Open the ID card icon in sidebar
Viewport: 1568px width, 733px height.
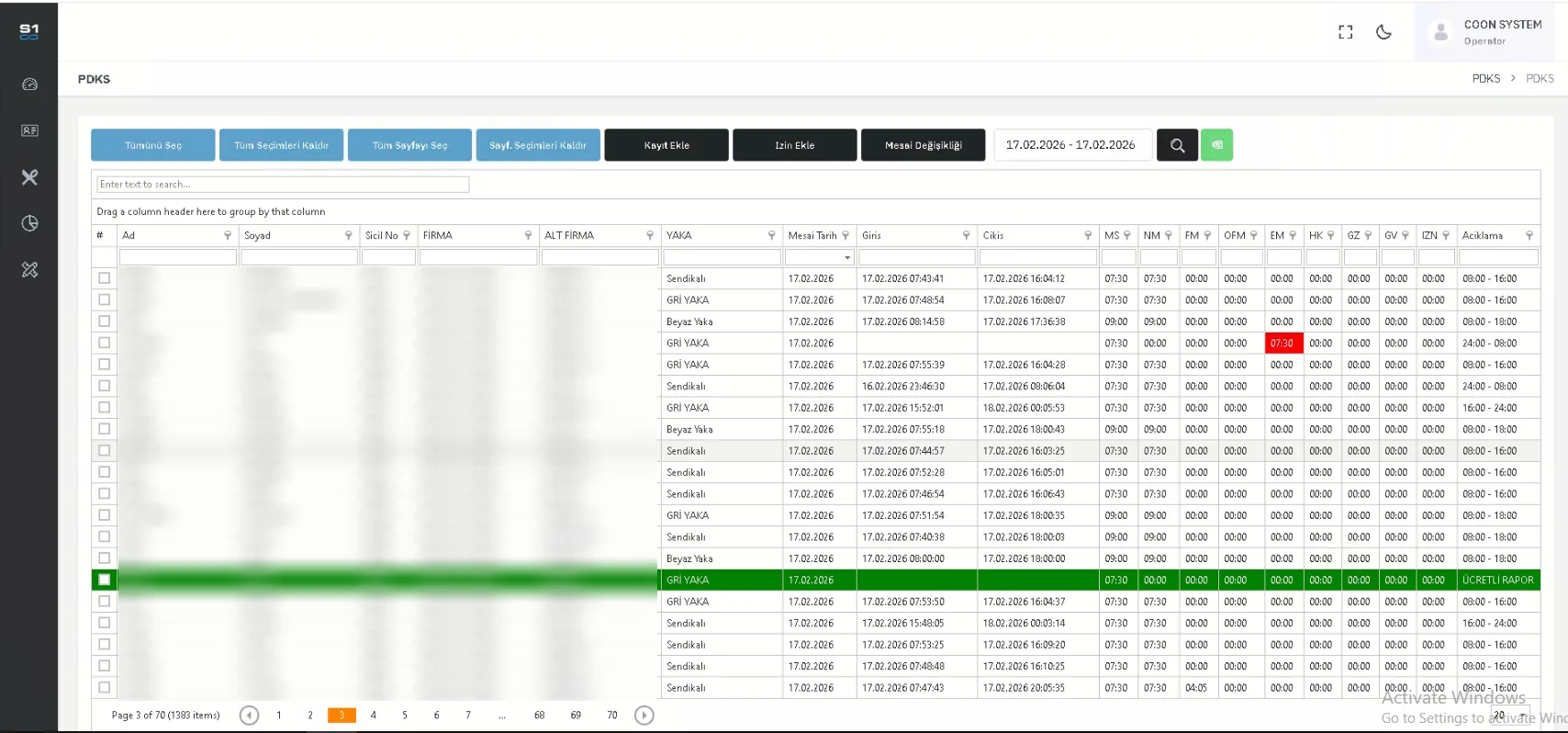click(29, 130)
